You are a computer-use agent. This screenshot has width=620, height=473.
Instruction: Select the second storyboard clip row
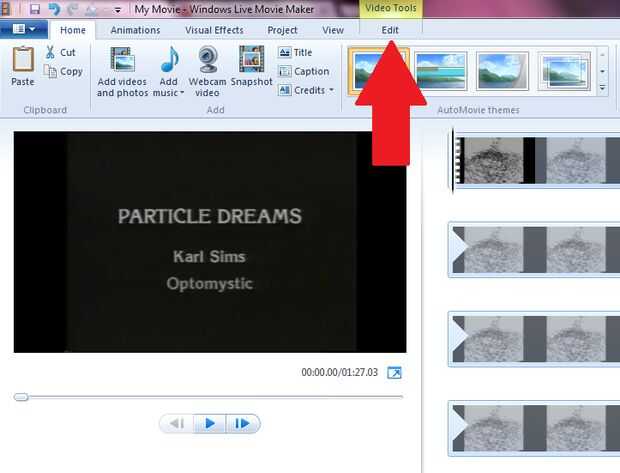534,250
